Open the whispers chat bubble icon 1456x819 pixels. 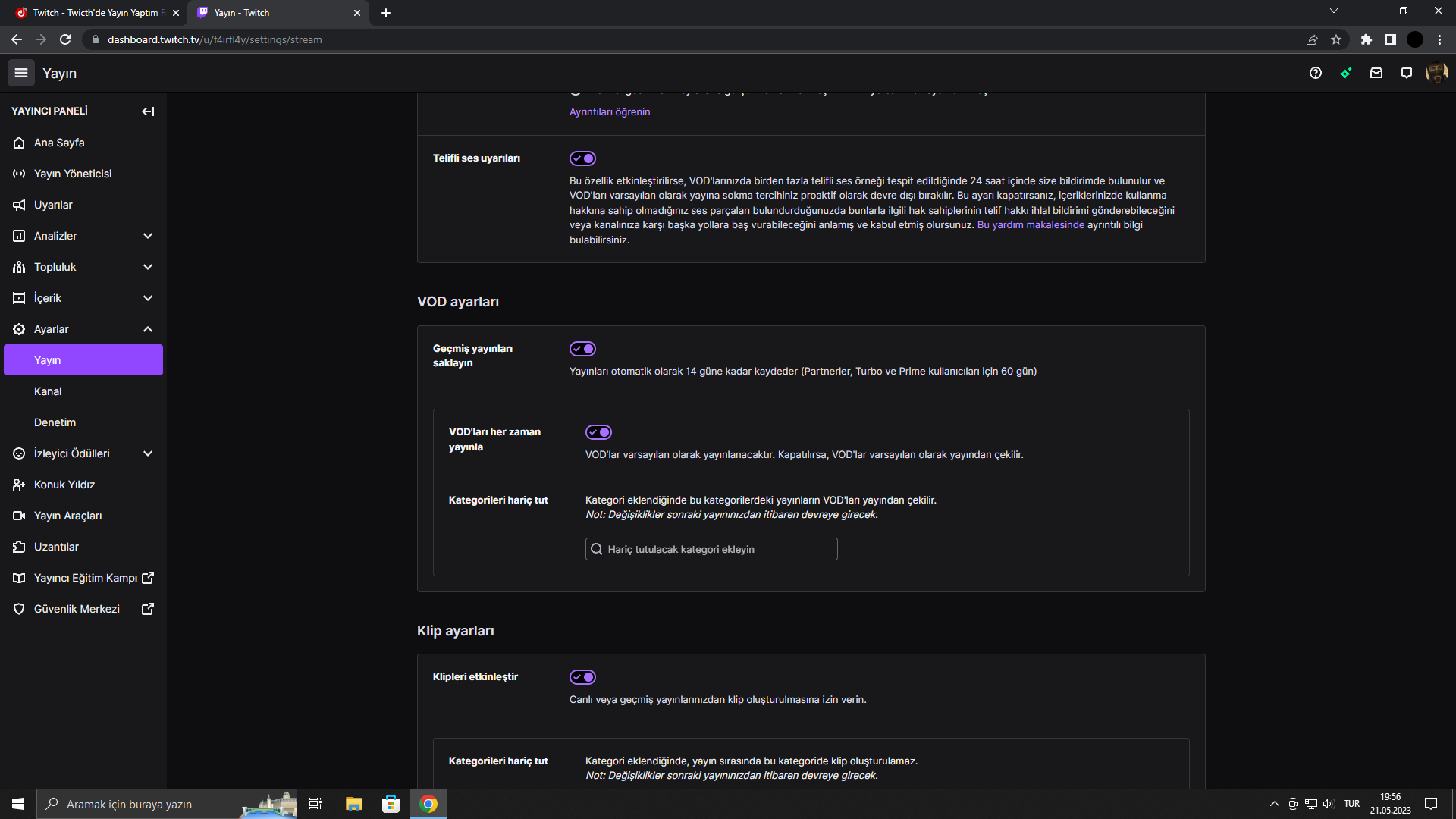pyautogui.click(x=1407, y=73)
